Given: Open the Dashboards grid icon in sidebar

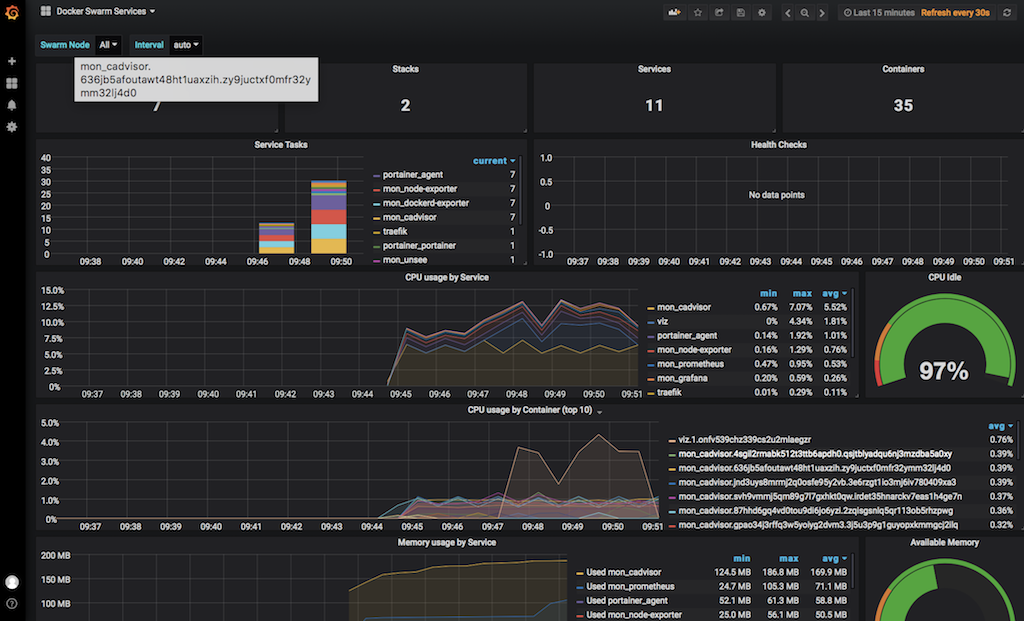Looking at the screenshot, I should pos(12,84).
